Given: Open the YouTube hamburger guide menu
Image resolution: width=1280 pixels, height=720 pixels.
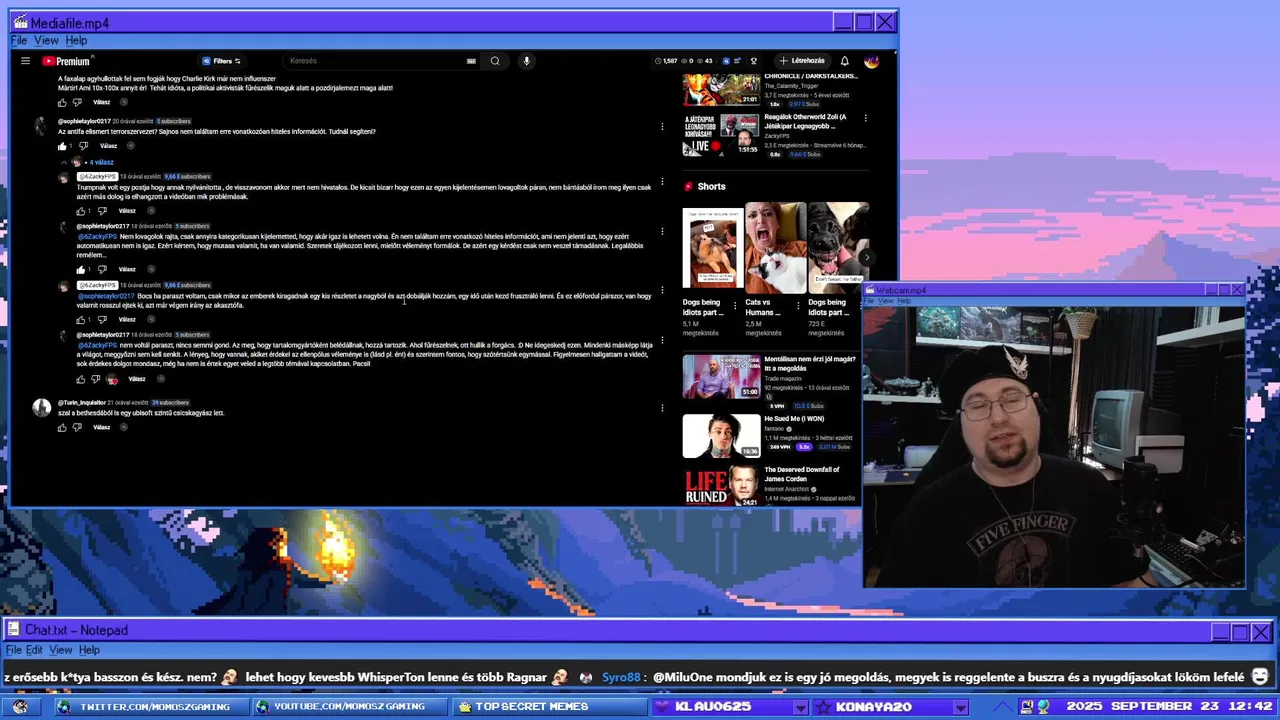Looking at the screenshot, I should click(25, 61).
